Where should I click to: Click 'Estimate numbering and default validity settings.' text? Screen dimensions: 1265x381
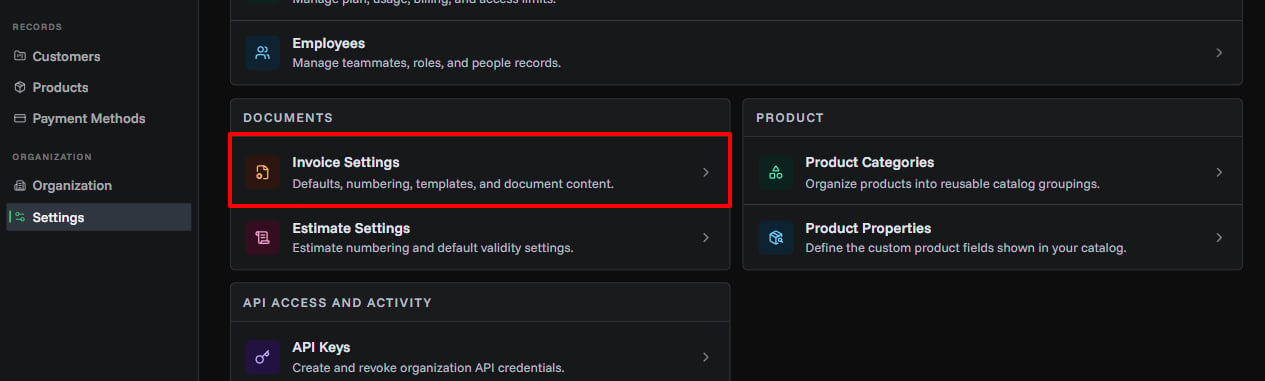click(x=433, y=248)
